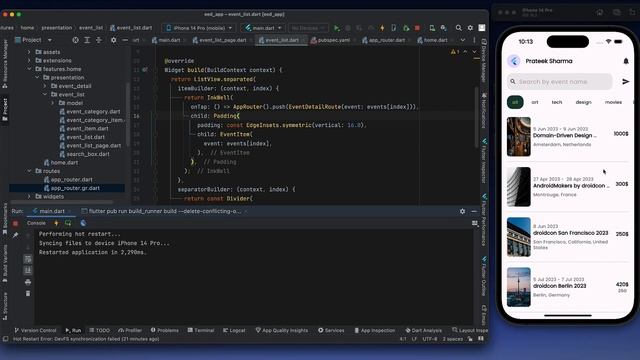Tap the droidcon Berlin 2023 event thumbnail
Image resolution: width=640 pixels, height=360 pixels.
coord(519,287)
